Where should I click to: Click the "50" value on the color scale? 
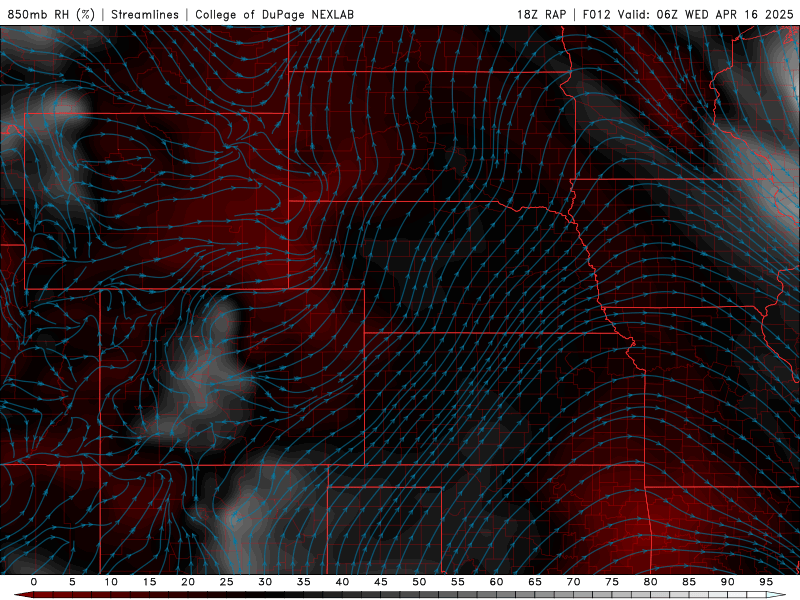(419, 582)
